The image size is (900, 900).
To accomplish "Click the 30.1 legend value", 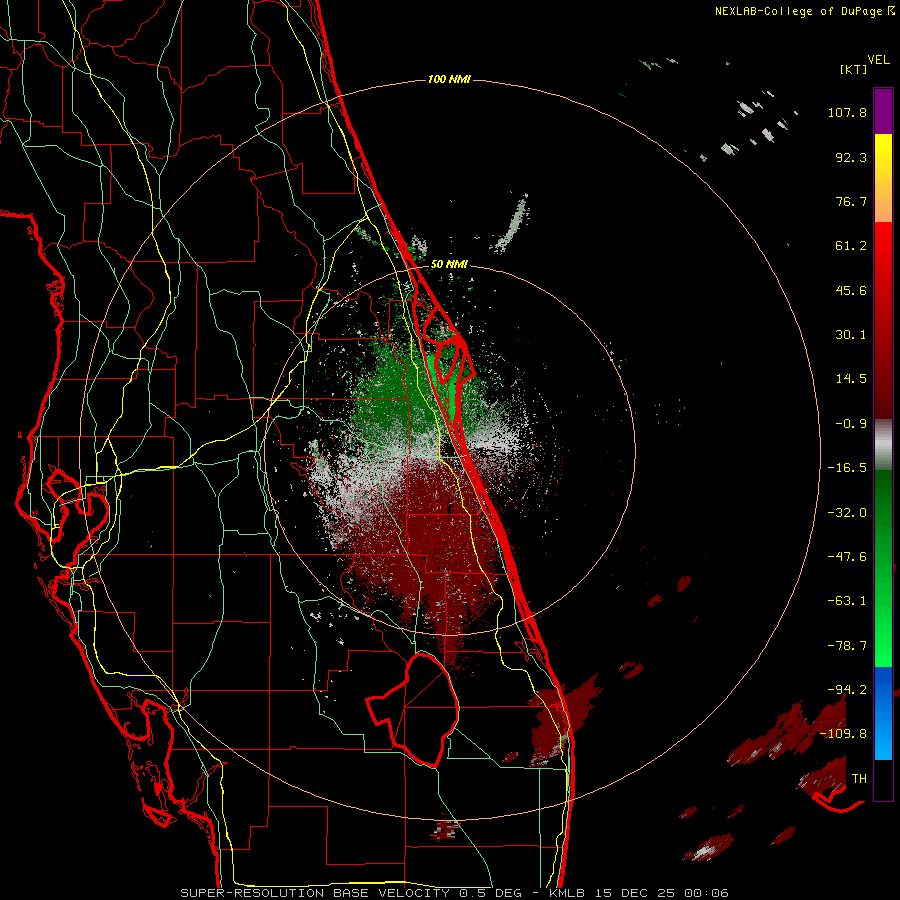I will [x=851, y=335].
